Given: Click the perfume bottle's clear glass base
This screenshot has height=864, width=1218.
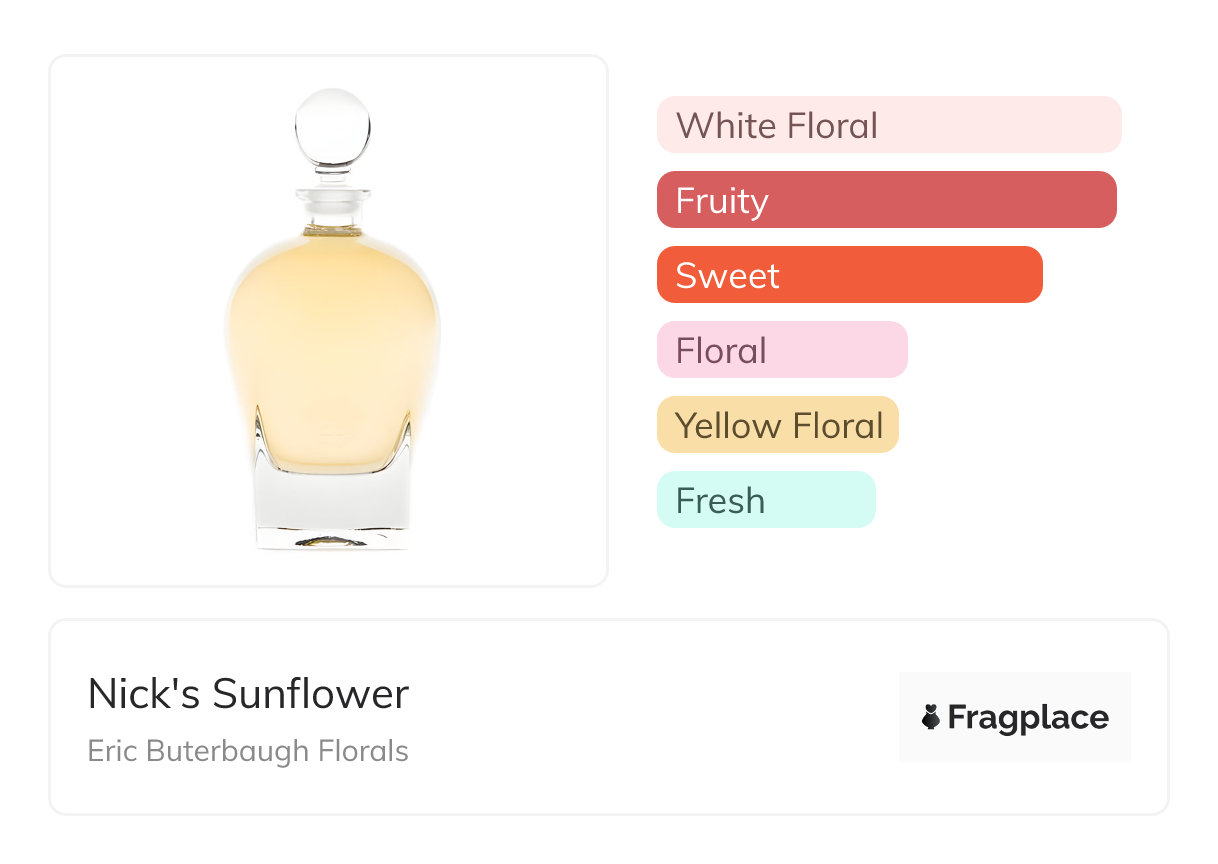Looking at the screenshot, I should pos(332,505).
